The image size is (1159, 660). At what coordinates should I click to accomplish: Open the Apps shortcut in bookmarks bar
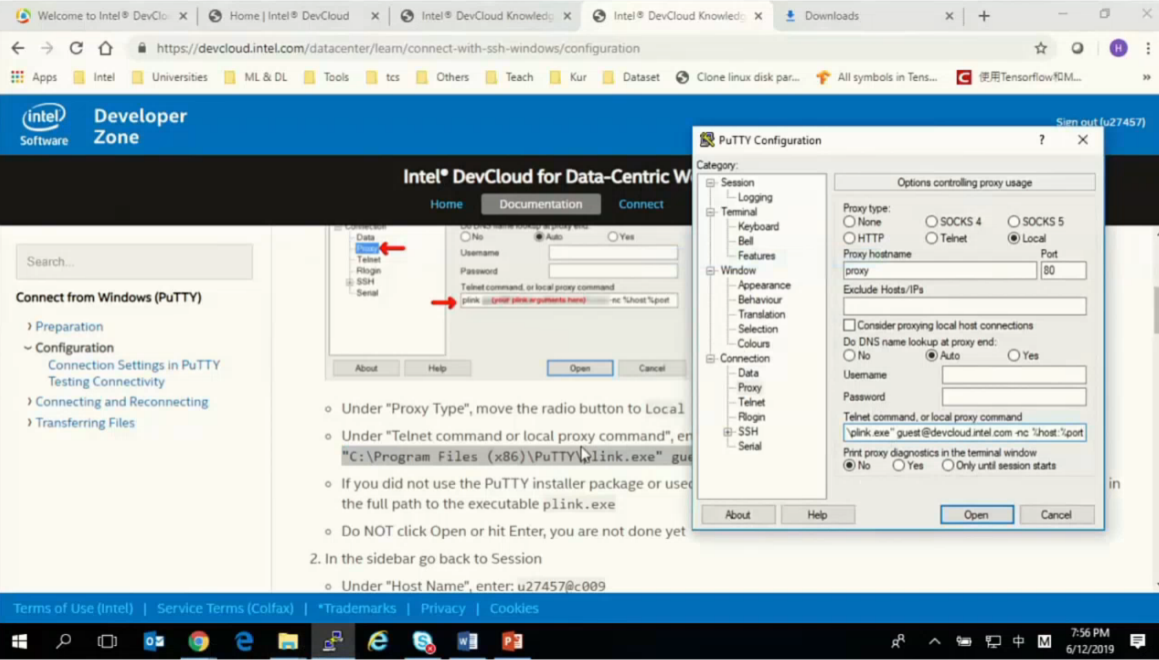(33, 77)
